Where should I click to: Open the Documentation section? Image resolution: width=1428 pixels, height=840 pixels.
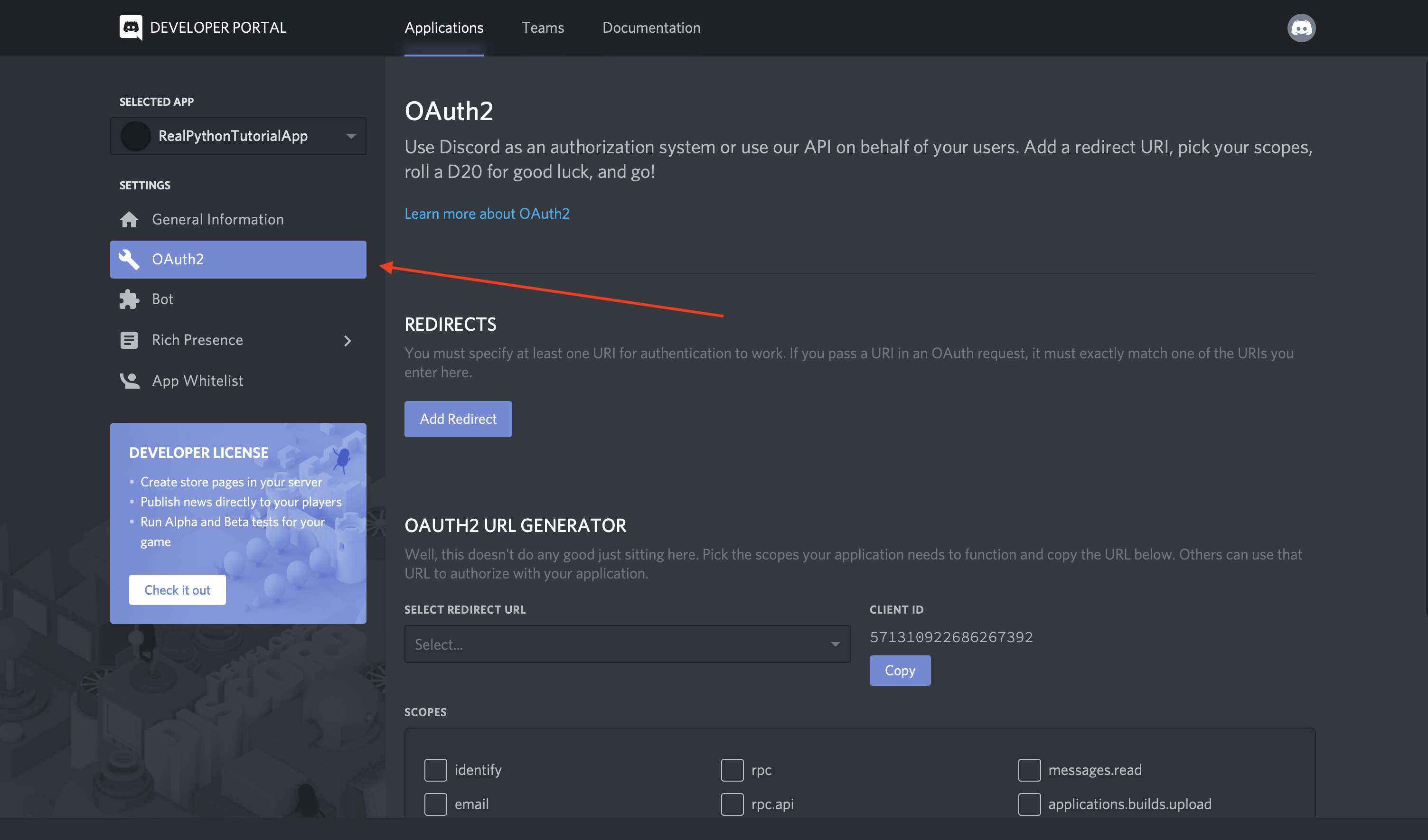coord(651,27)
